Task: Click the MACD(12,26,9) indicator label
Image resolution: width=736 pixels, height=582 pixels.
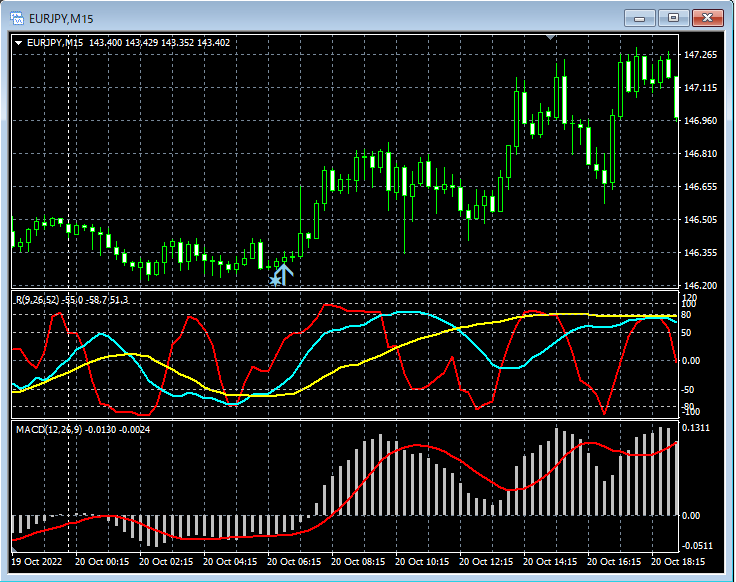Action: pos(50,429)
